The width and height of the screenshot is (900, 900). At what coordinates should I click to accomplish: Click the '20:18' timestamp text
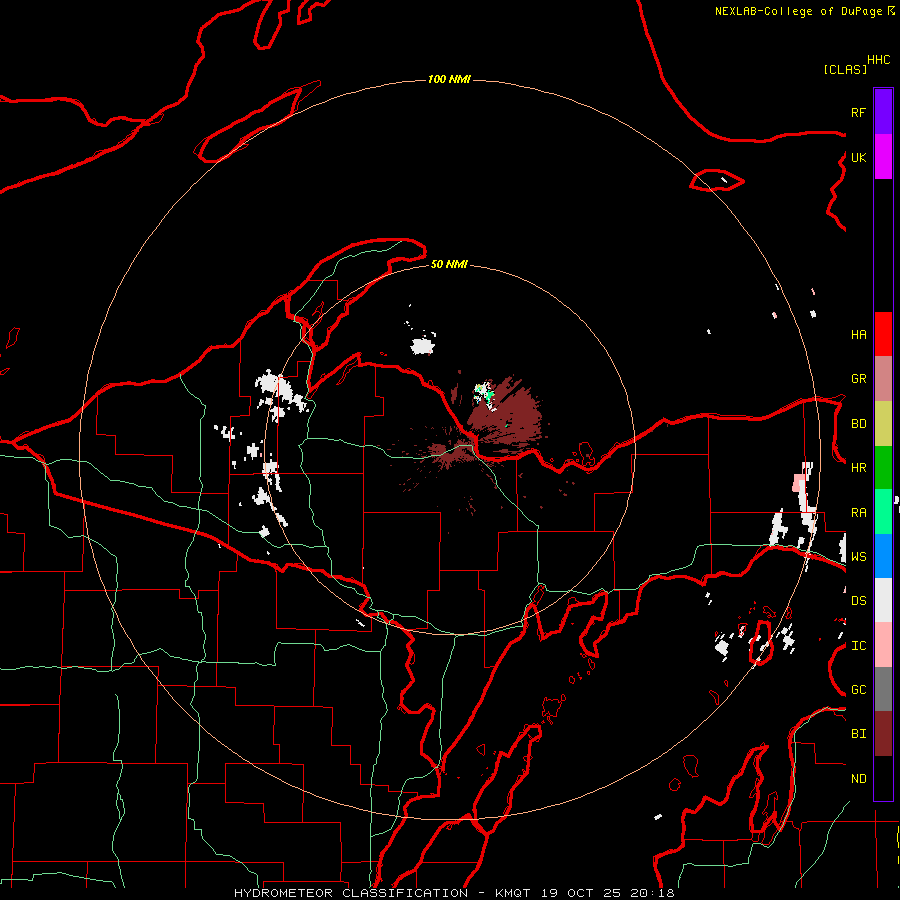(651, 893)
